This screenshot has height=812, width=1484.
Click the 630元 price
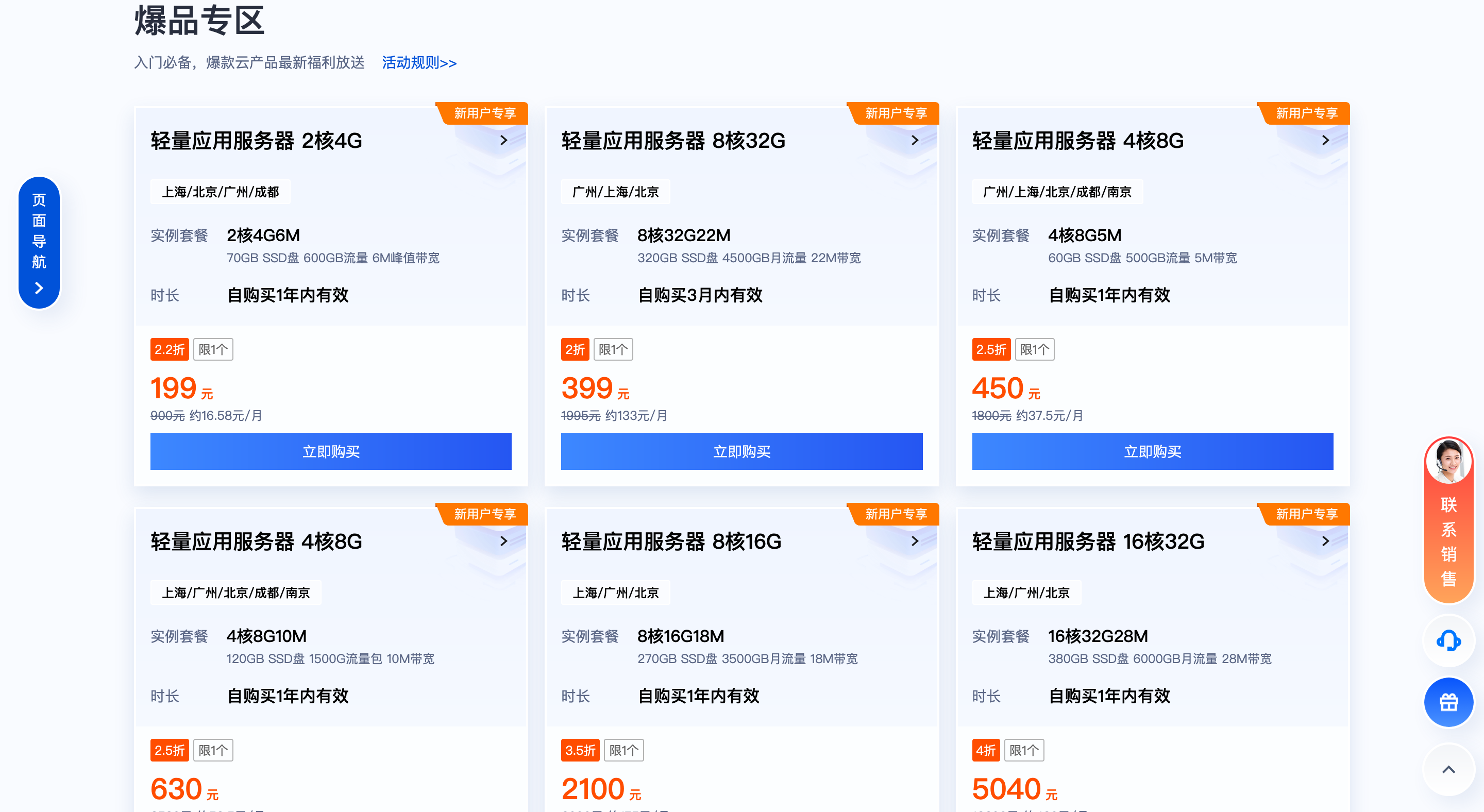[x=184, y=789]
